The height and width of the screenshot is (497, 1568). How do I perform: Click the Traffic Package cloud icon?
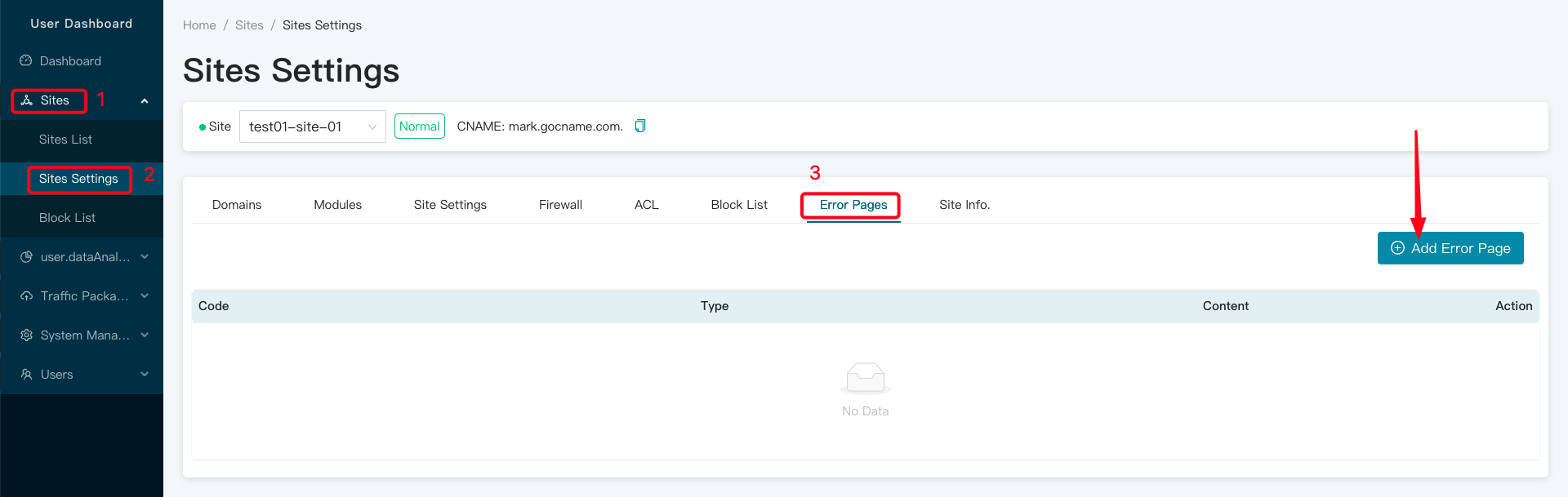click(26, 296)
